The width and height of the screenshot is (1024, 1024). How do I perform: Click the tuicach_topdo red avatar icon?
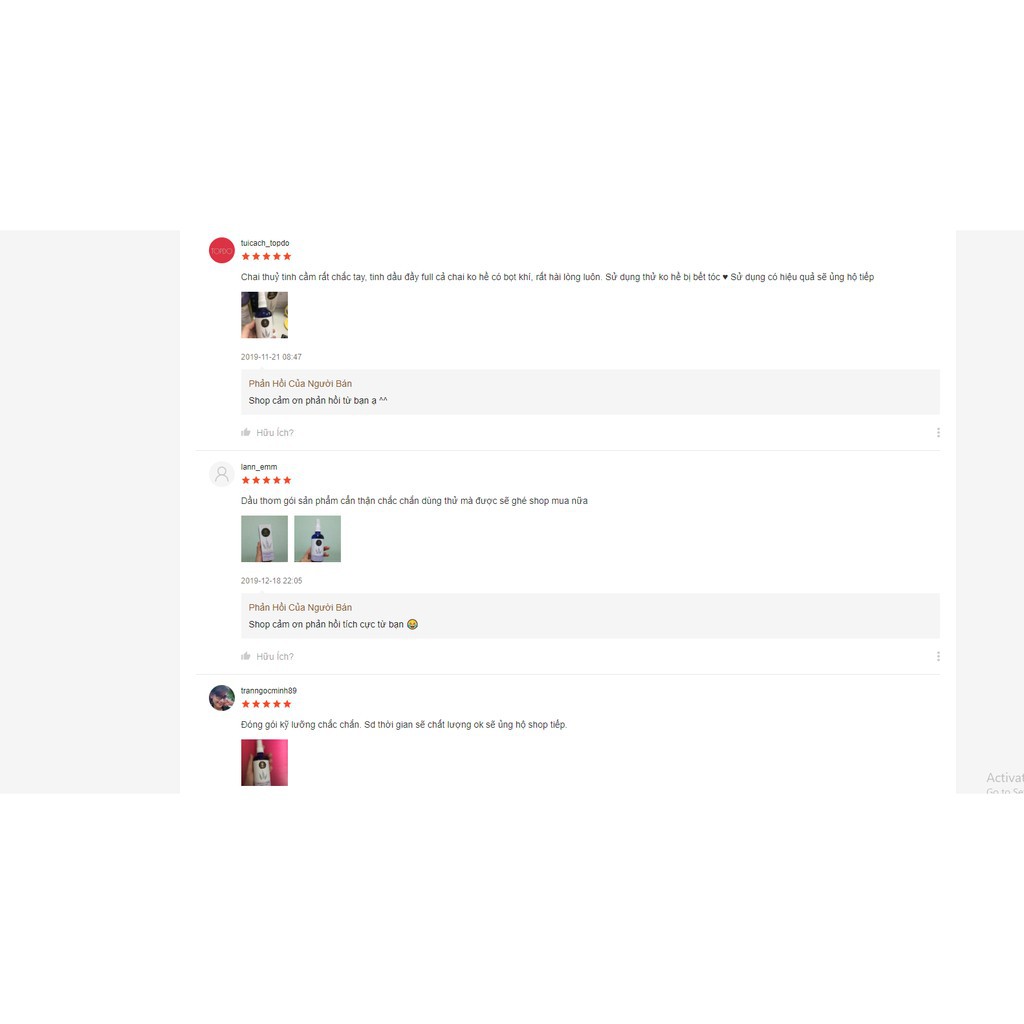(221, 250)
